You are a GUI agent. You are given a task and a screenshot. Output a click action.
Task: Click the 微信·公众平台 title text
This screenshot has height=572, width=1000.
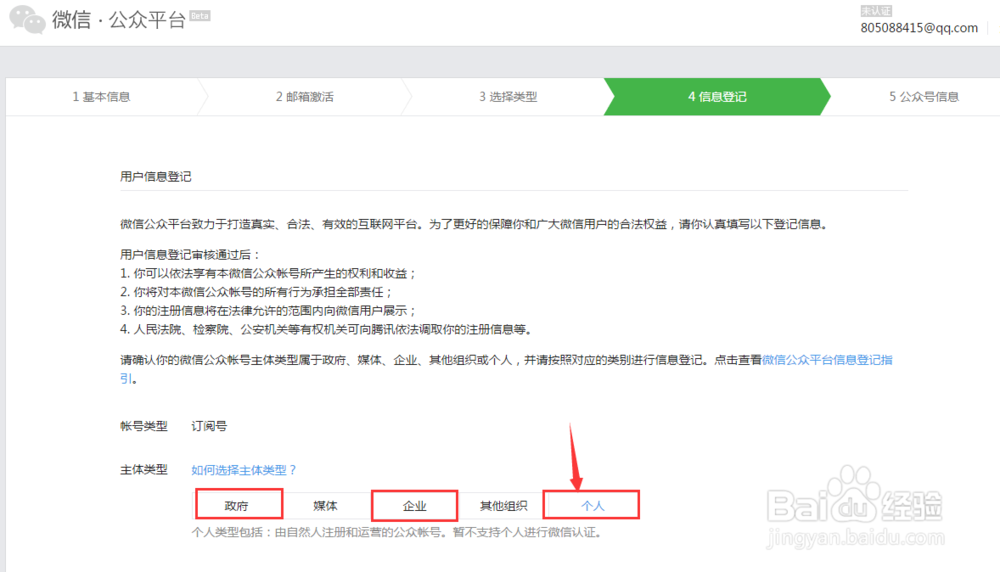tap(119, 20)
